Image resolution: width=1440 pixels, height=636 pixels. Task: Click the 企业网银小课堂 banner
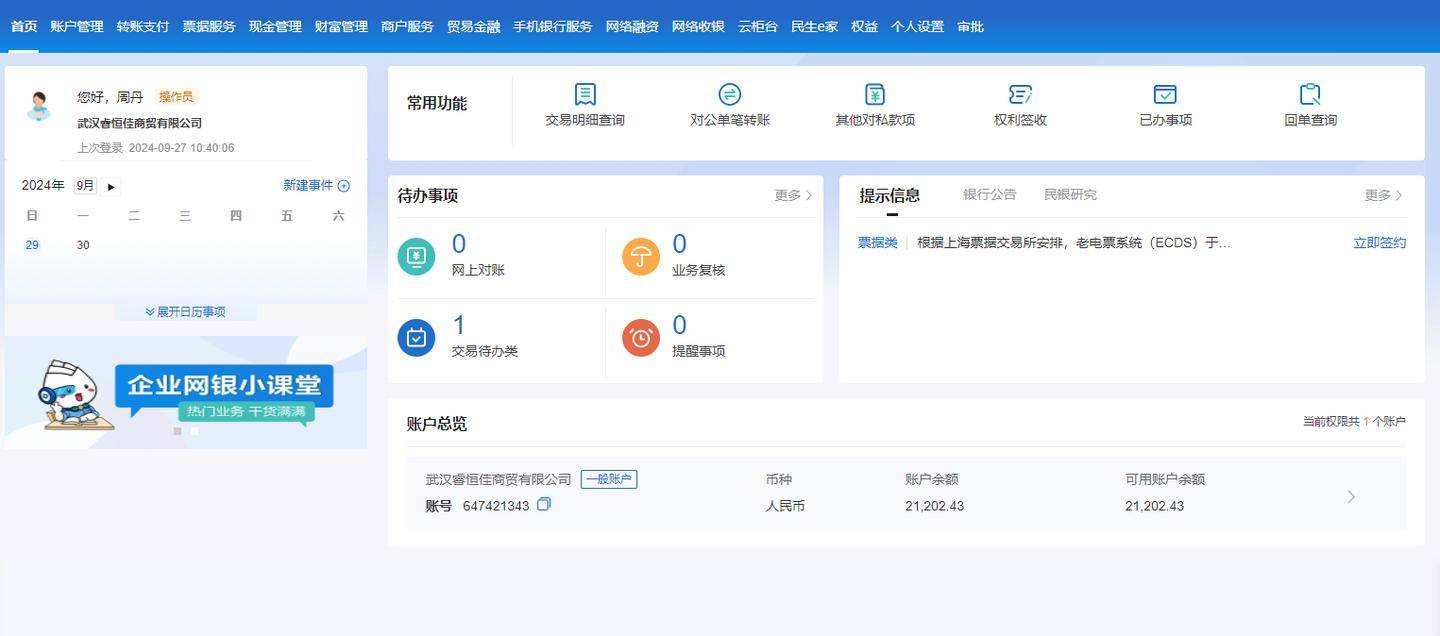tap(186, 393)
